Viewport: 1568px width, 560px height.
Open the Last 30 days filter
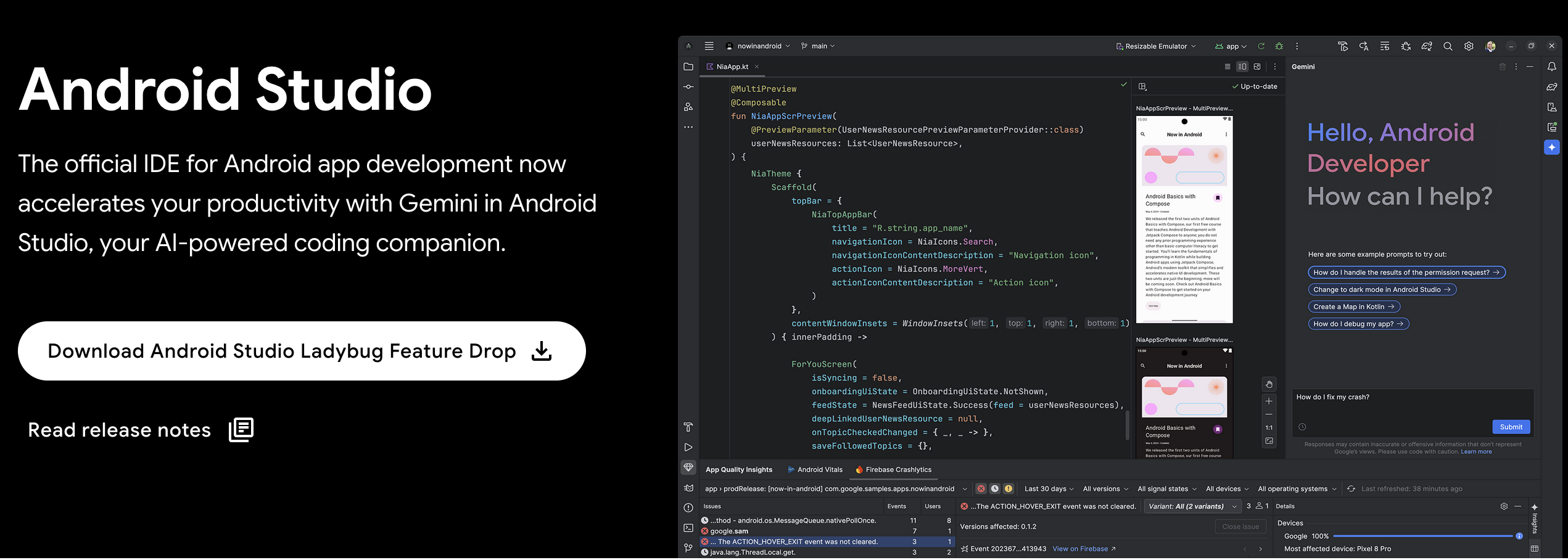1049,489
